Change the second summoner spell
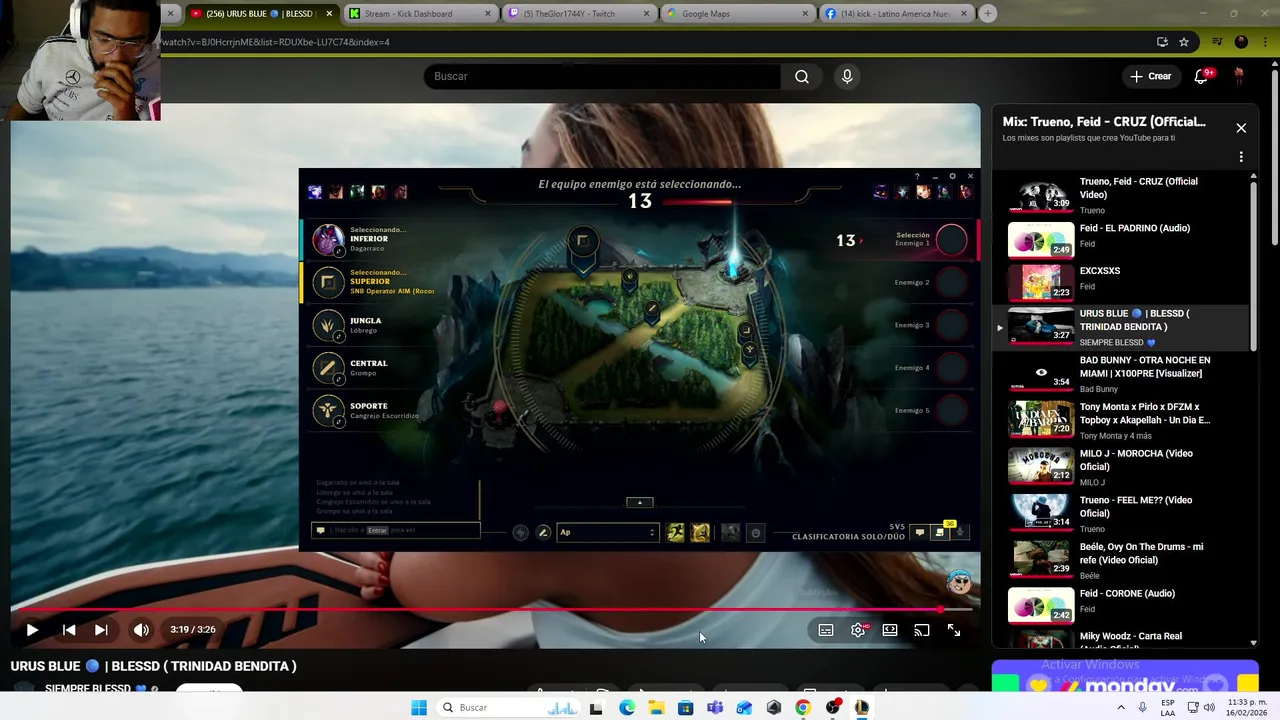1280x720 pixels. tap(700, 533)
